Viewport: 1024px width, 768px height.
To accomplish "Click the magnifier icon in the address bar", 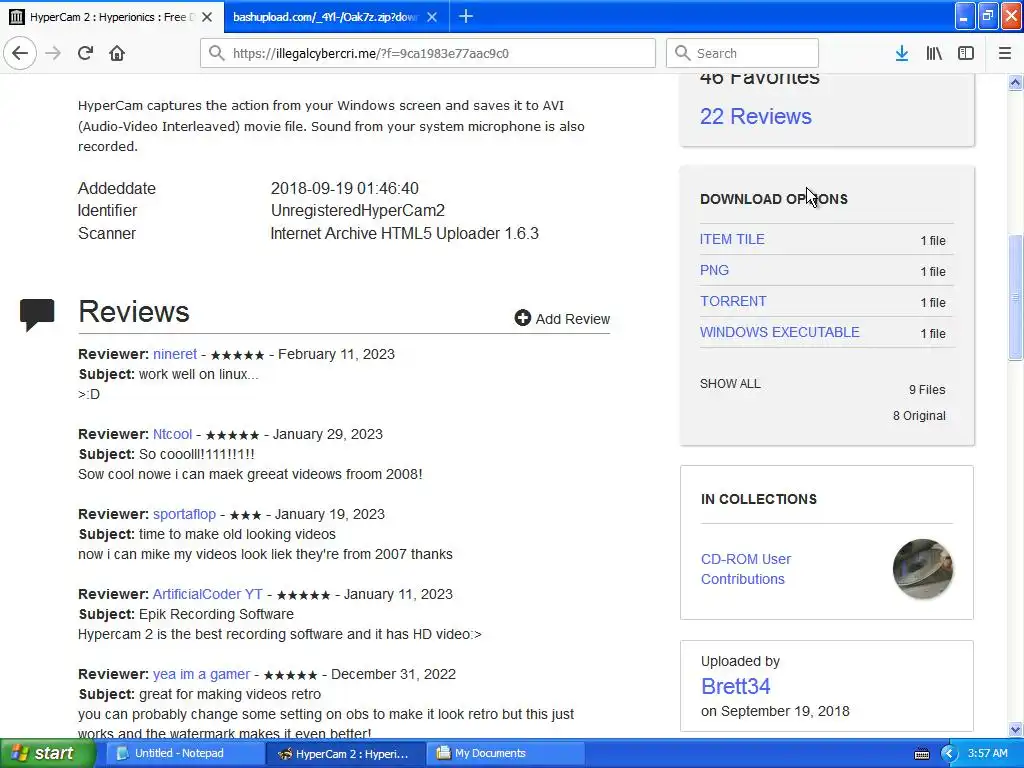I will coord(216,53).
